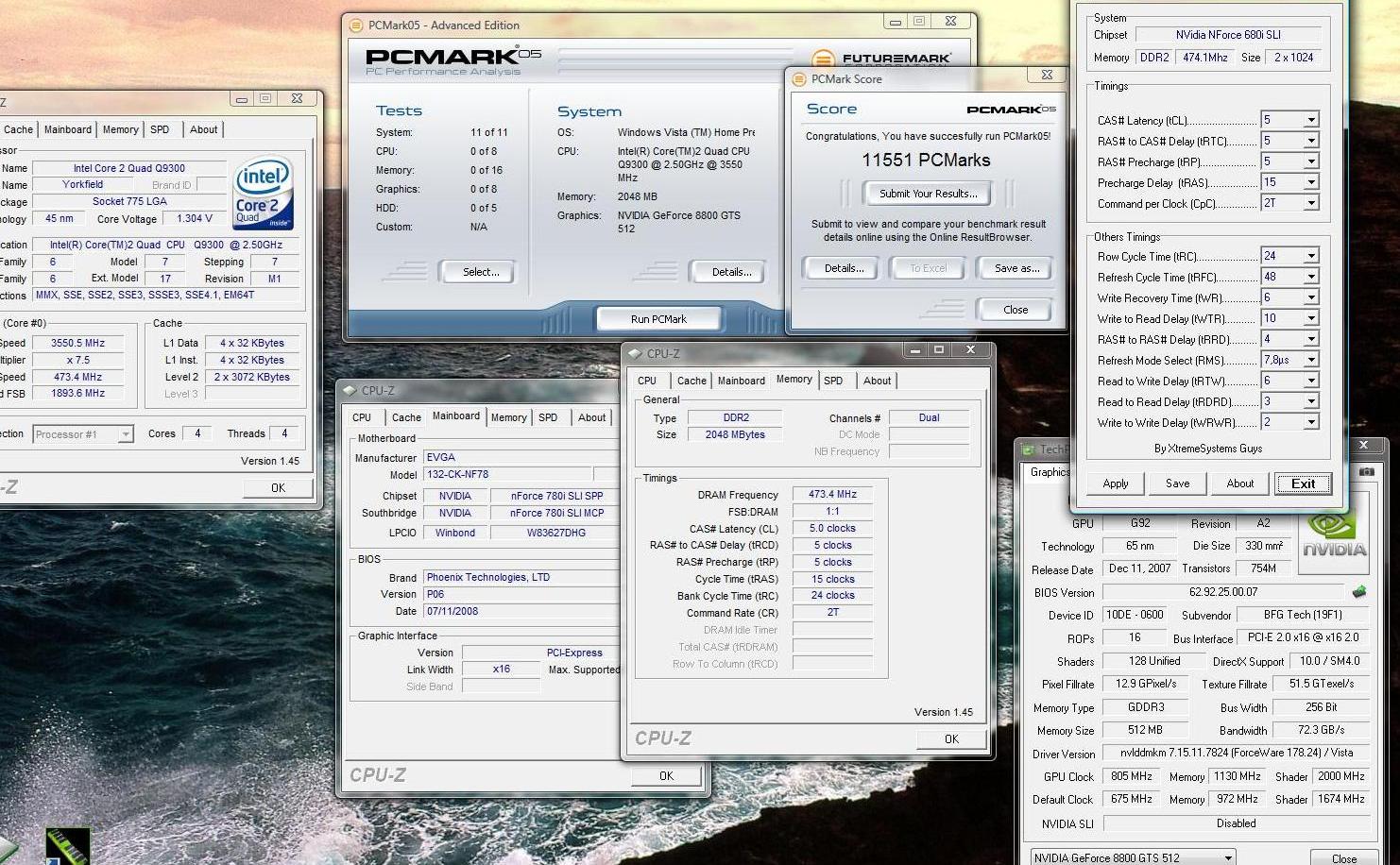Open the RAS# to RAS# Delay (tRRD) dropdown
Image resolution: width=1400 pixels, height=865 pixels.
(x=1310, y=339)
